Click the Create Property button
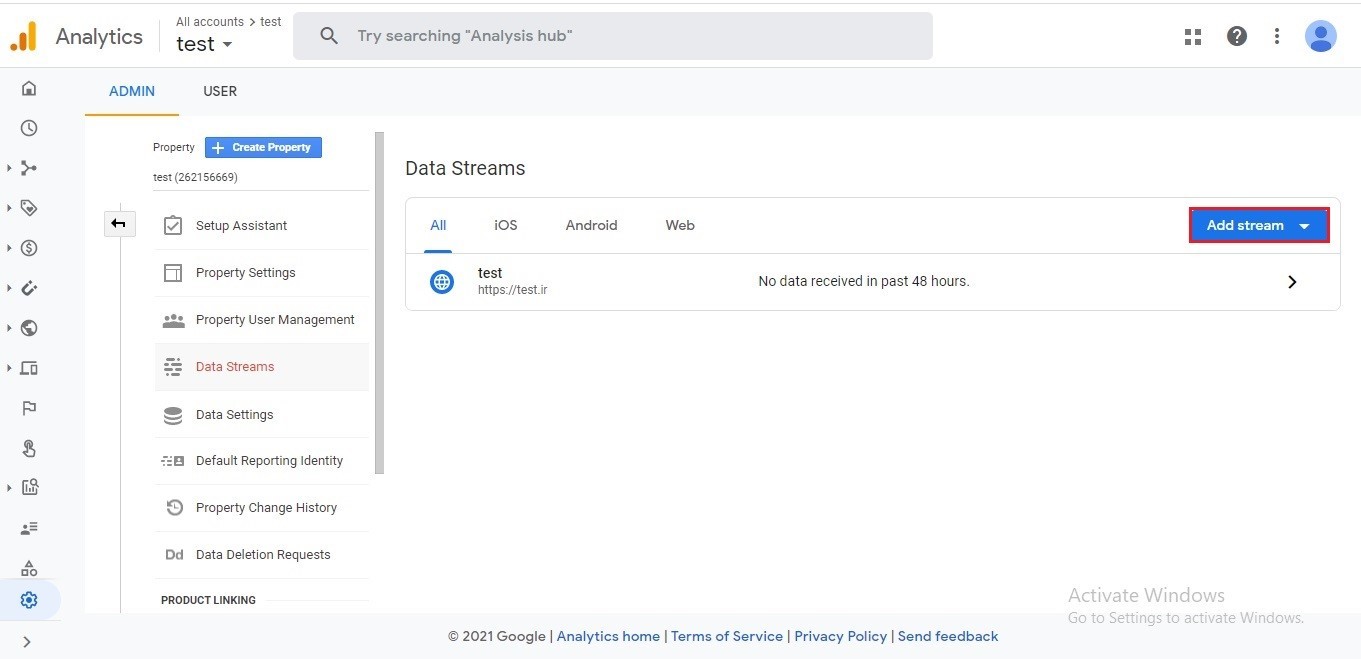The width and height of the screenshot is (1361, 659). tap(263, 147)
